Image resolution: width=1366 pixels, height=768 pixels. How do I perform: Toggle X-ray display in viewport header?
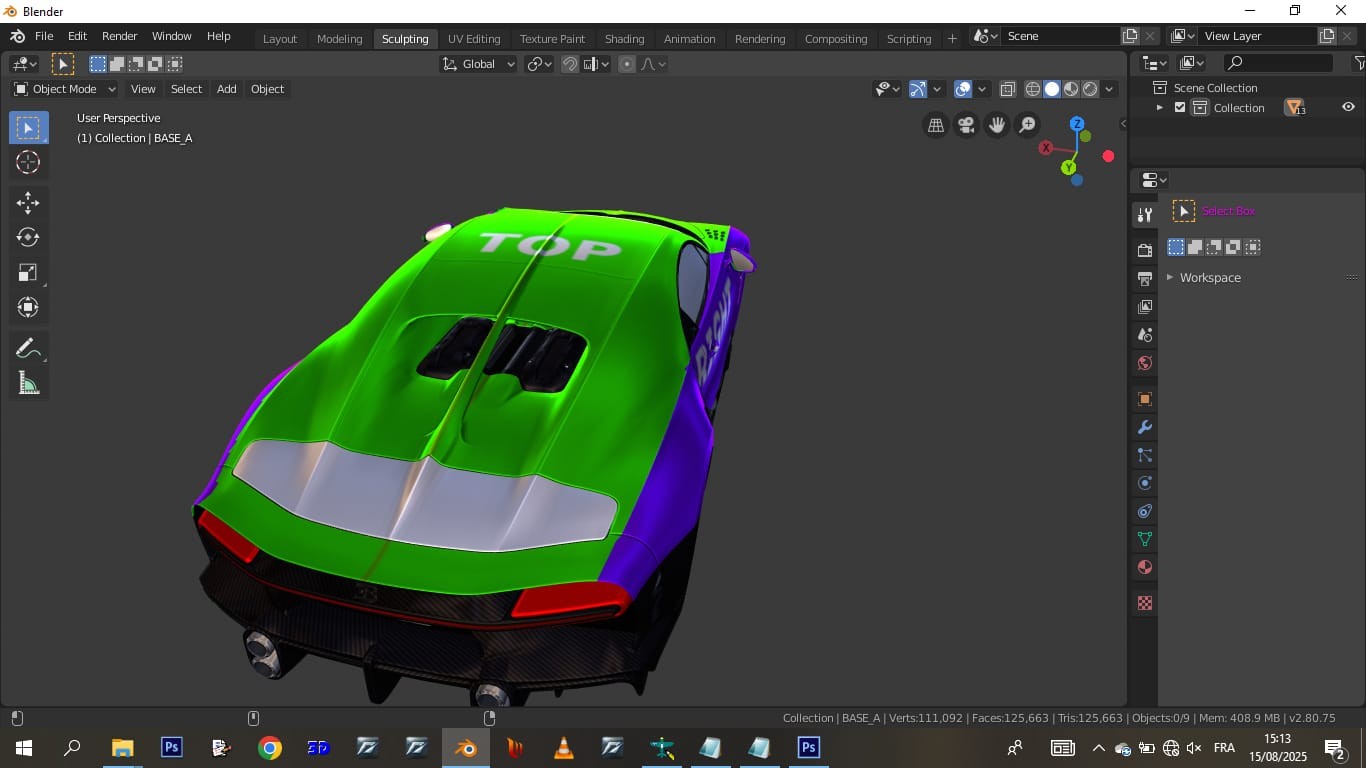point(1008,89)
